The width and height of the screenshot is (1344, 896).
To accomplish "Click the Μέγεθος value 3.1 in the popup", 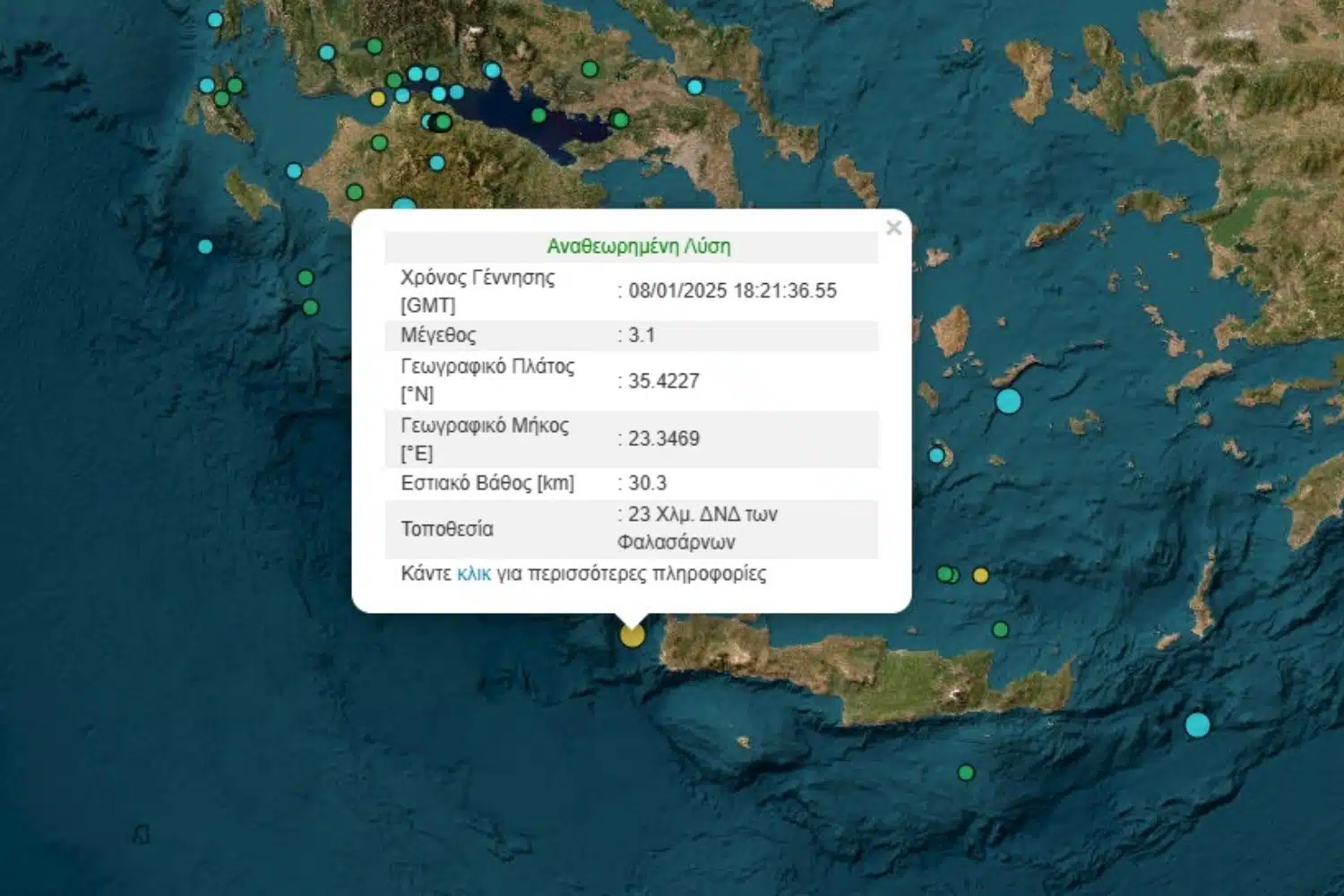I will (x=642, y=335).
